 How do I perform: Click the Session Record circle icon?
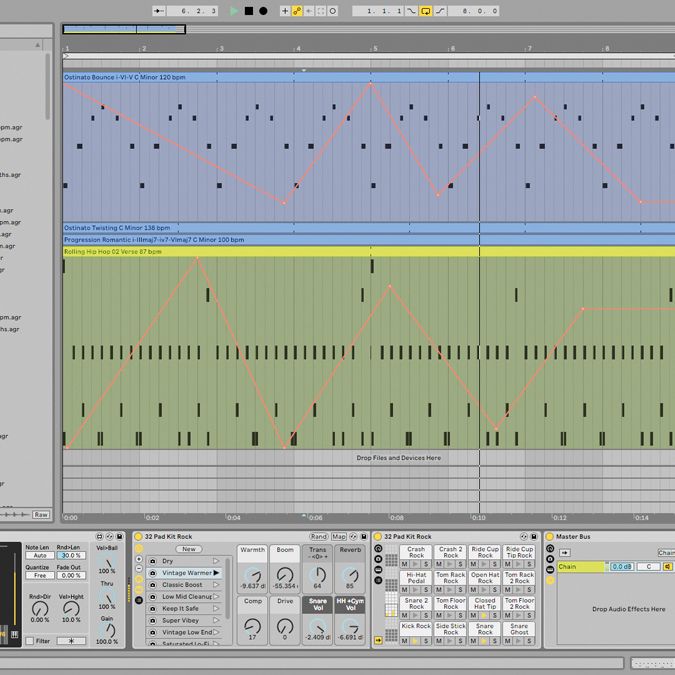click(333, 11)
